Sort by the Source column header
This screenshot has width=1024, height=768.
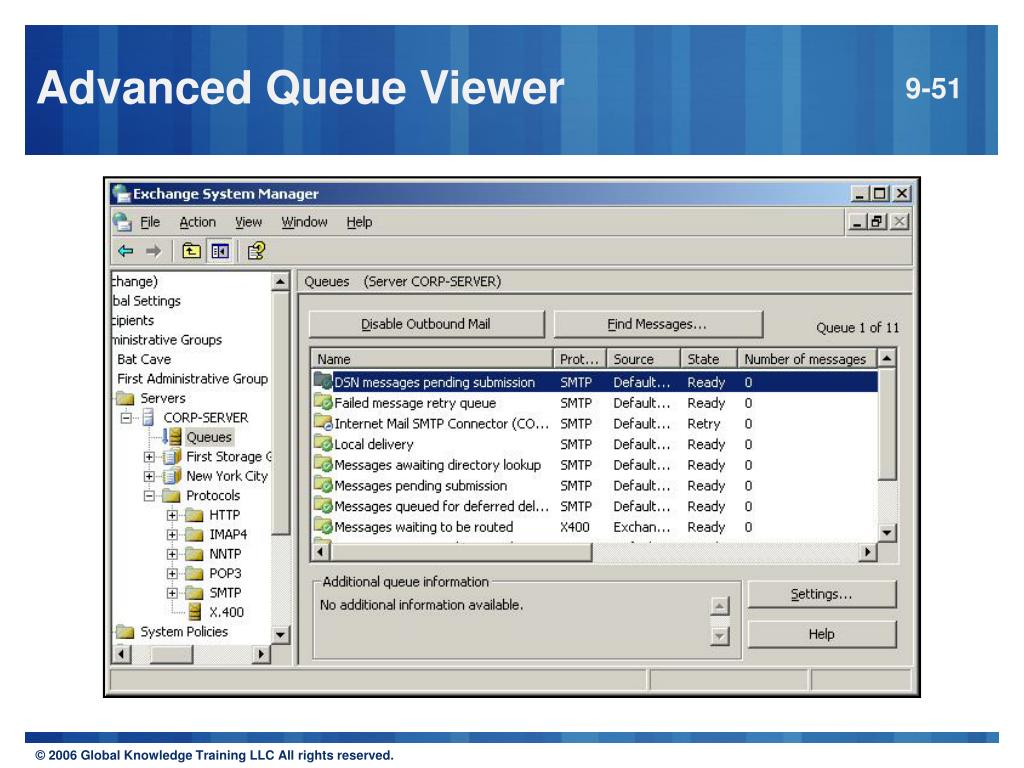[x=643, y=359]
